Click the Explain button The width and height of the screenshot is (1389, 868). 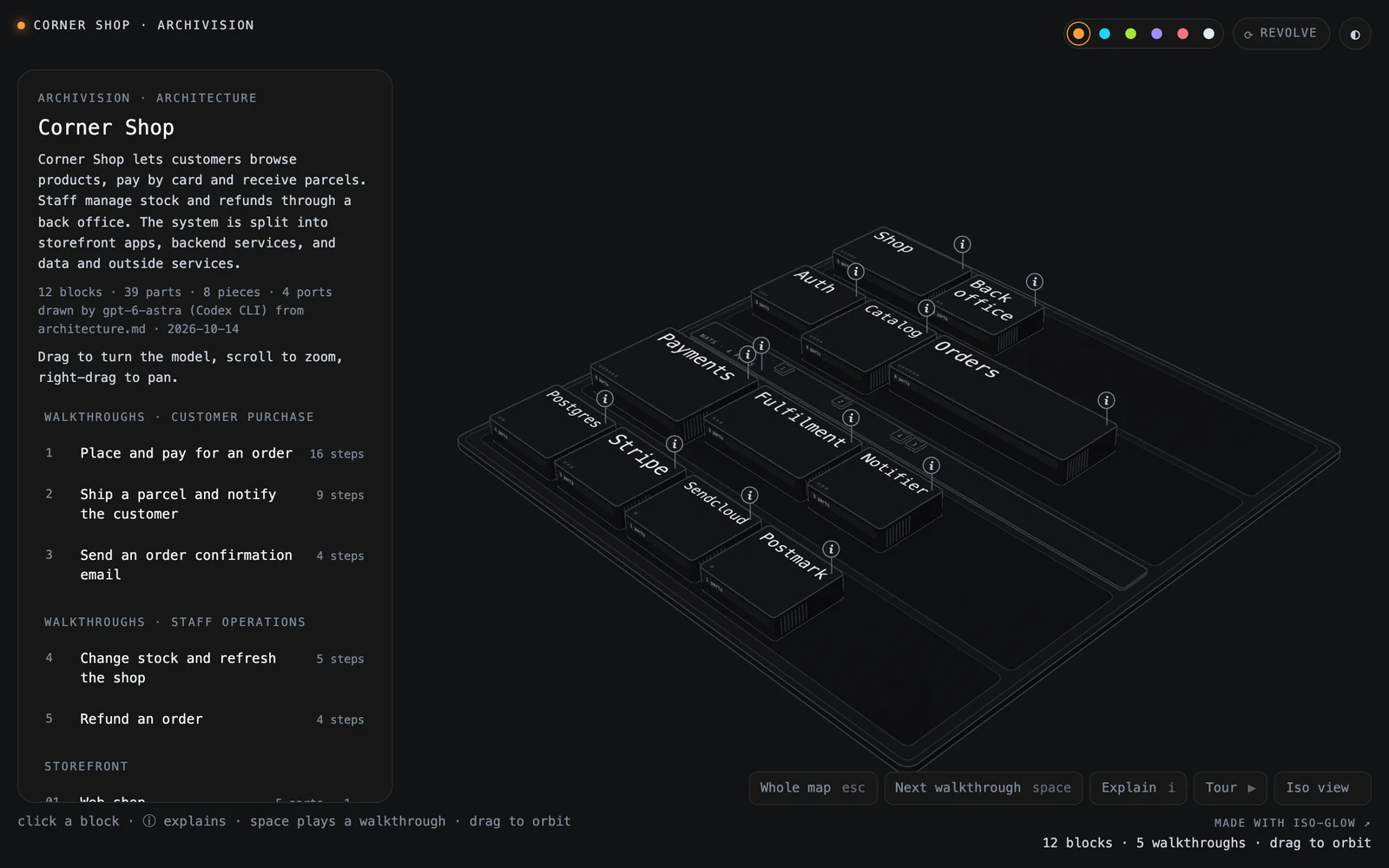[1138, 788]
